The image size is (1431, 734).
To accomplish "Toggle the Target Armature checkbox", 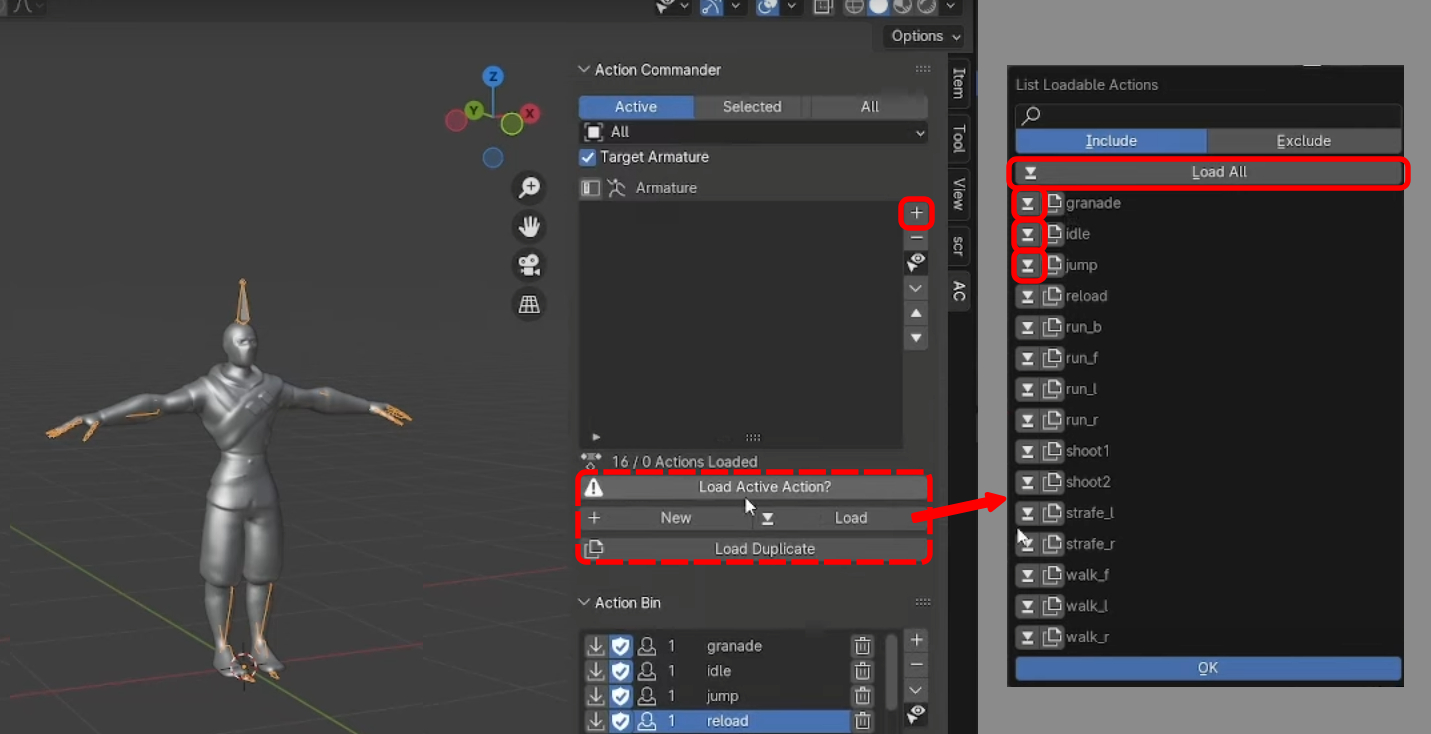I will click(x=586, y=157).
